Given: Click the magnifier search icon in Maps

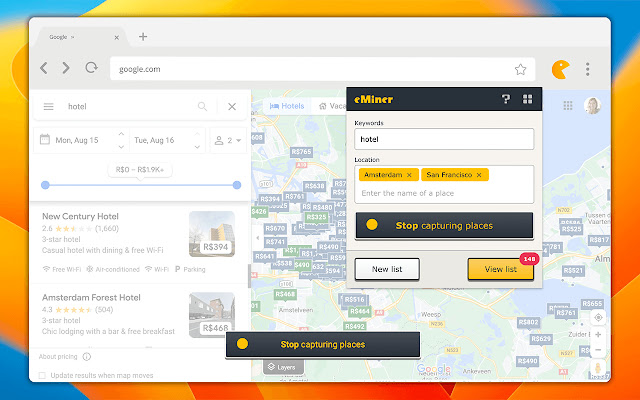Looking at the screenshot, I should pyautogui.click(x=202, y=107).
